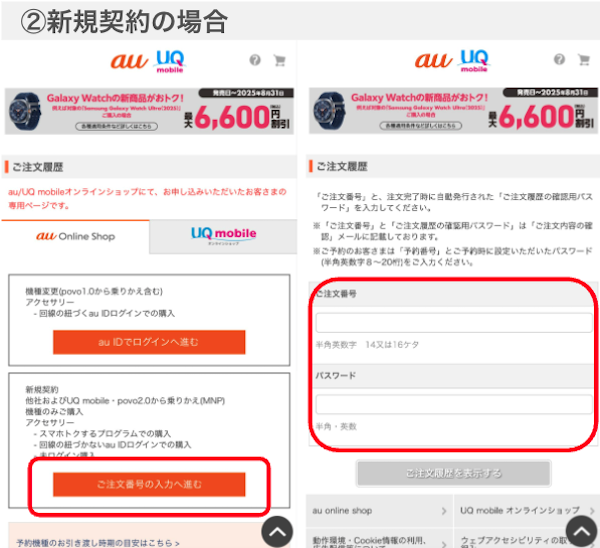Screen dimensions: 600x548
Task: Click 半角英数字 14又は16ケタ hint text
Action: [x=367, y=345]
